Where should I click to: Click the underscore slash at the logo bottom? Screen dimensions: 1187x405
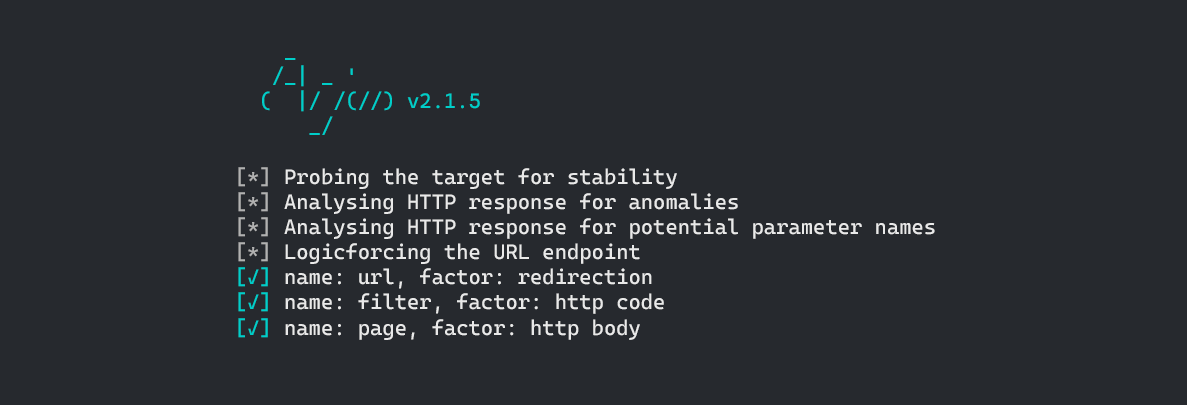tap(321, 127)
